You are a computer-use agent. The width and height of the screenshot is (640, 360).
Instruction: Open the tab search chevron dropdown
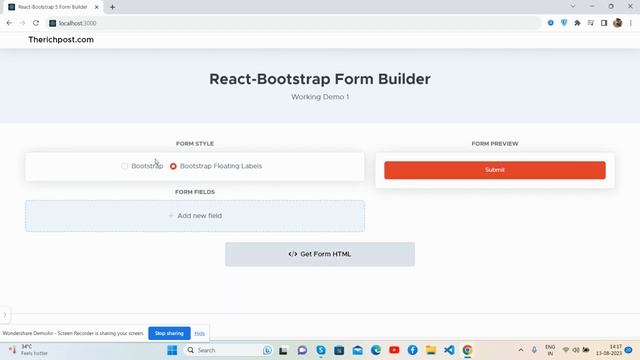(573, 6)
